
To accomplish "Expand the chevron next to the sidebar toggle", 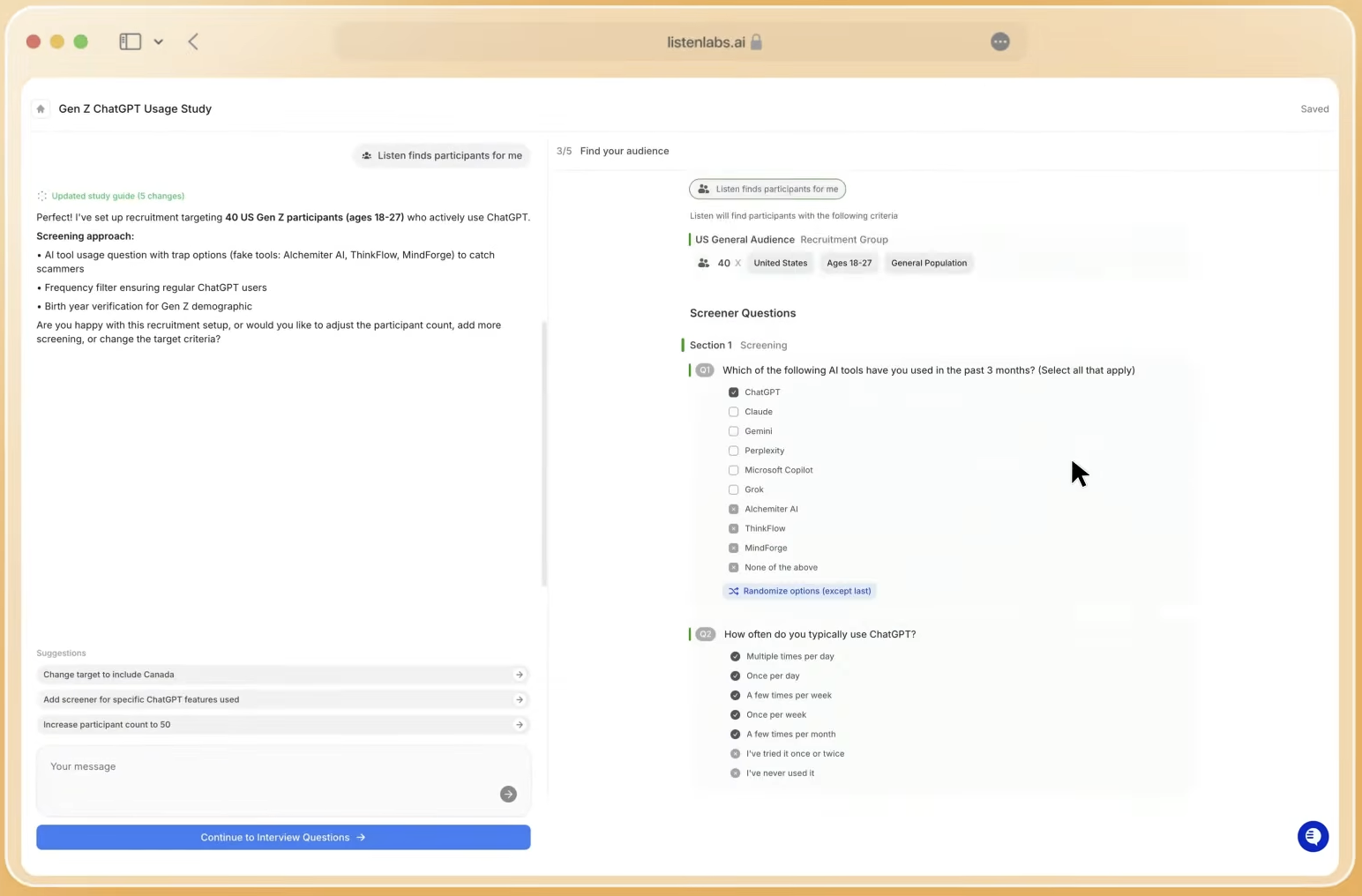I will tap(159, 41).
